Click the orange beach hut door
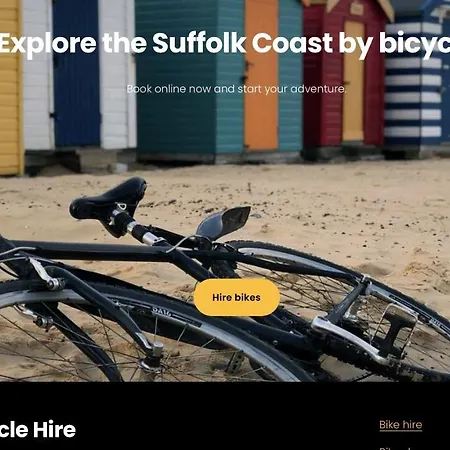The image size is (450, 450). coord(261,75)
